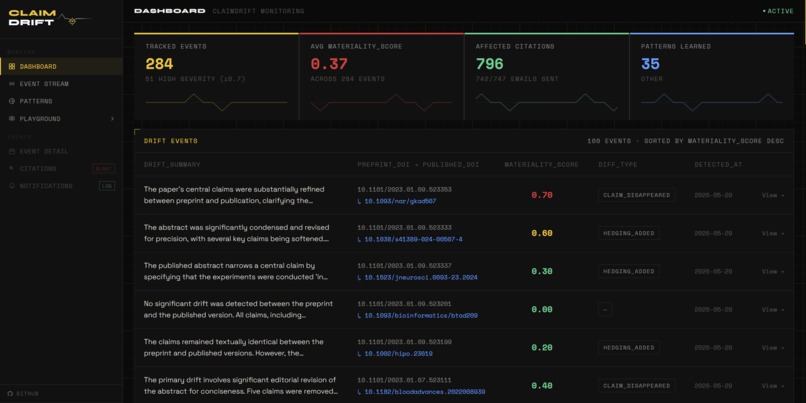Click the Tracked Events sparkline chart
Viewport: 806px width, 403px height.
click(x=216, y=102)
